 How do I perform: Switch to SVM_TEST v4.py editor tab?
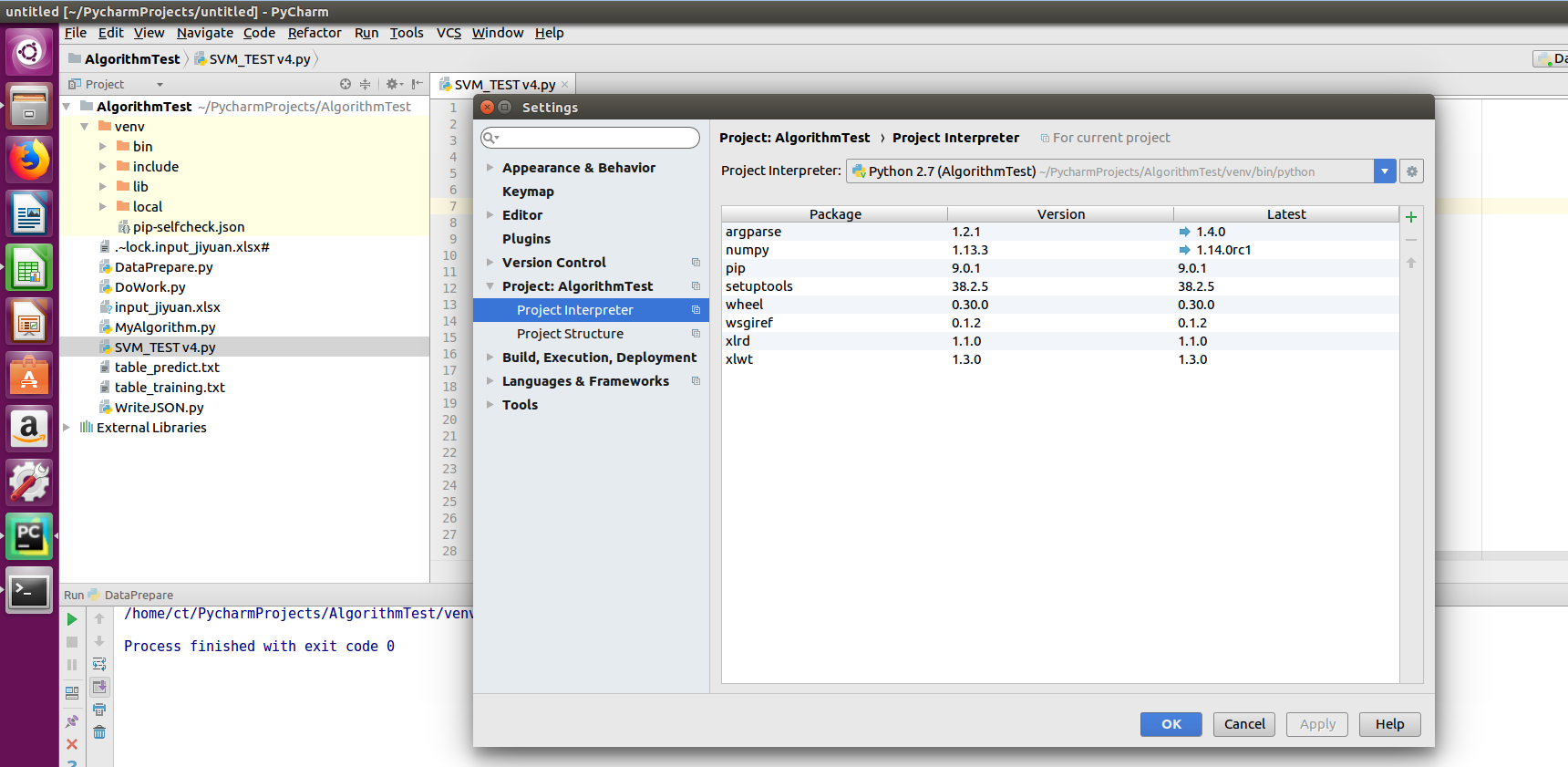point(505,85)
